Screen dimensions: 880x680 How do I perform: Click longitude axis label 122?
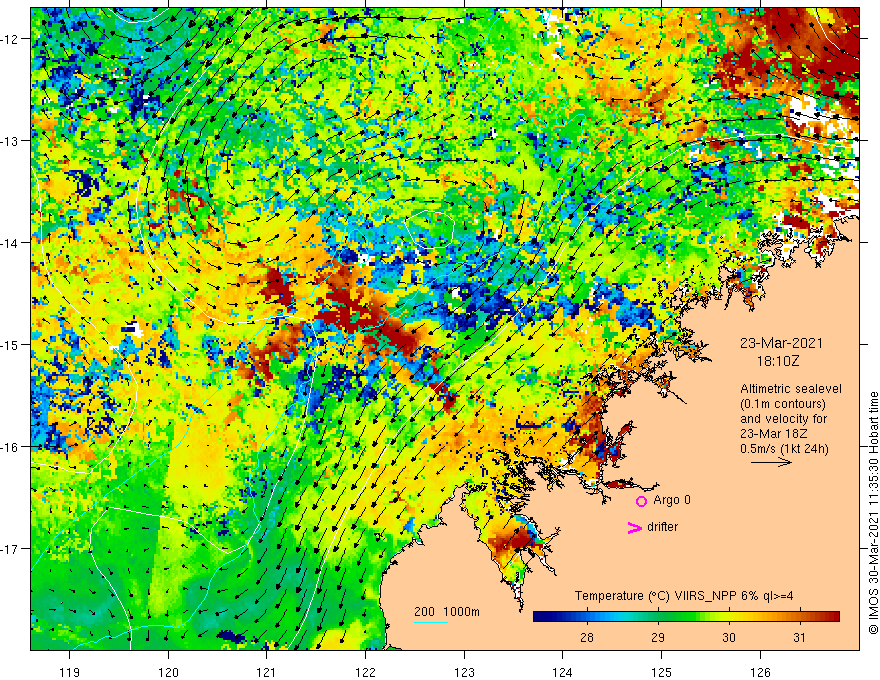pos(365,672)
